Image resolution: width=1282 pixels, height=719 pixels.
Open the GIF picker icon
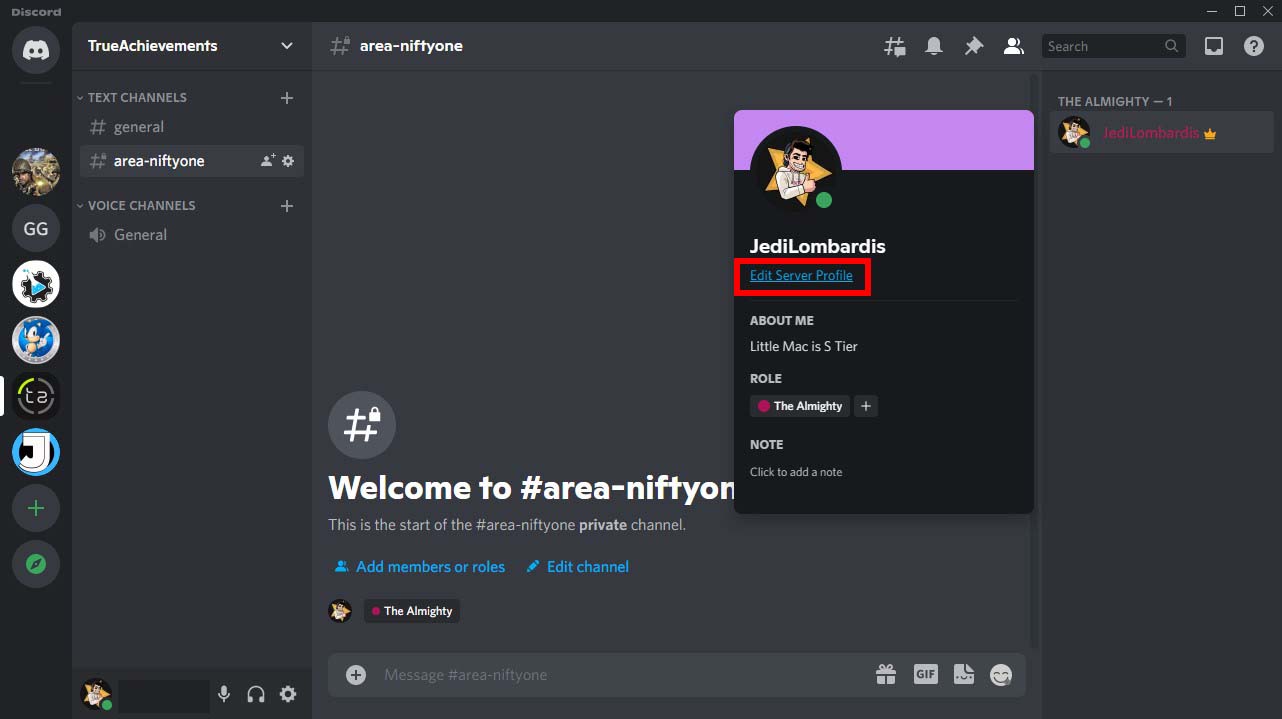(x=925, y=674)
